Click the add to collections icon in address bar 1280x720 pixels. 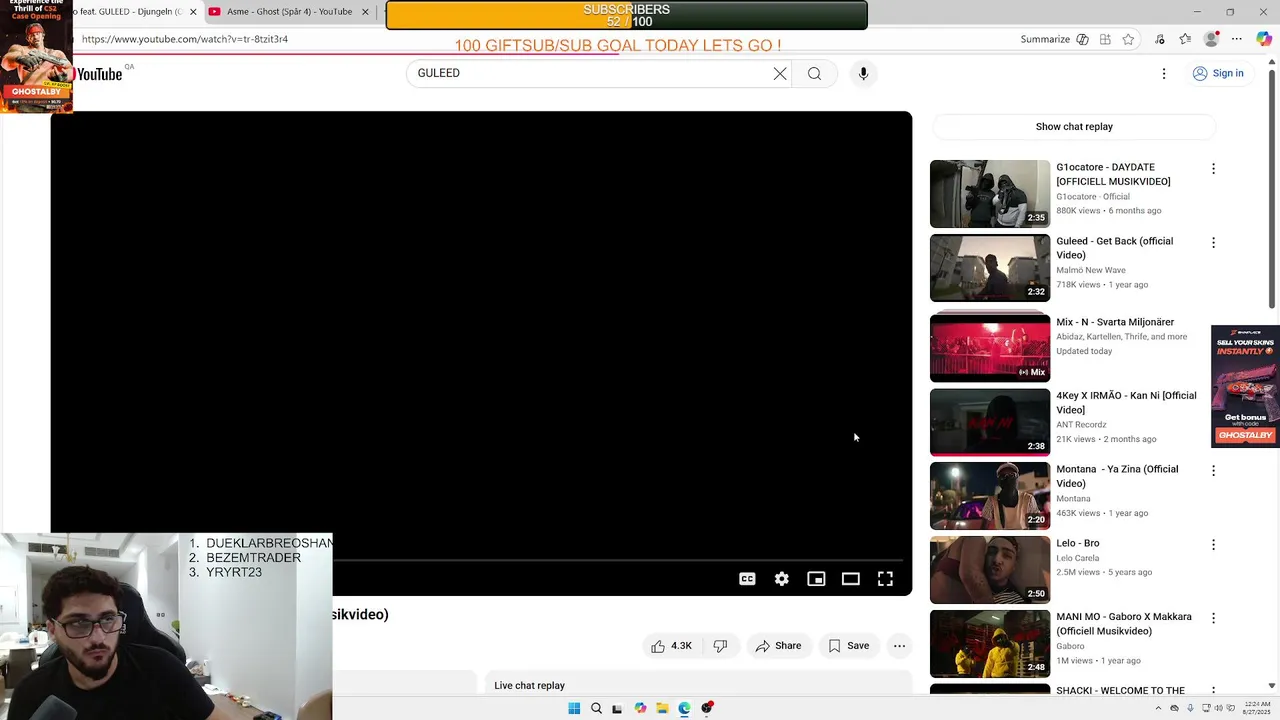[1105, 39]
